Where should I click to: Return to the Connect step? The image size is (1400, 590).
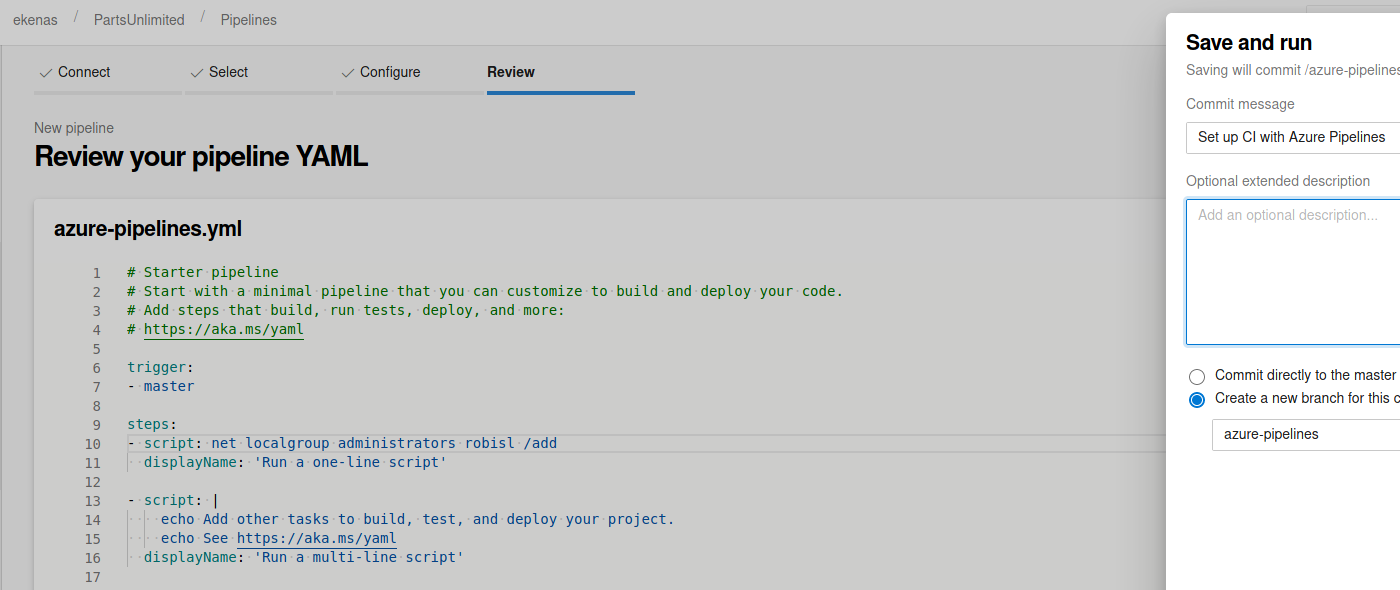point(108,73)
